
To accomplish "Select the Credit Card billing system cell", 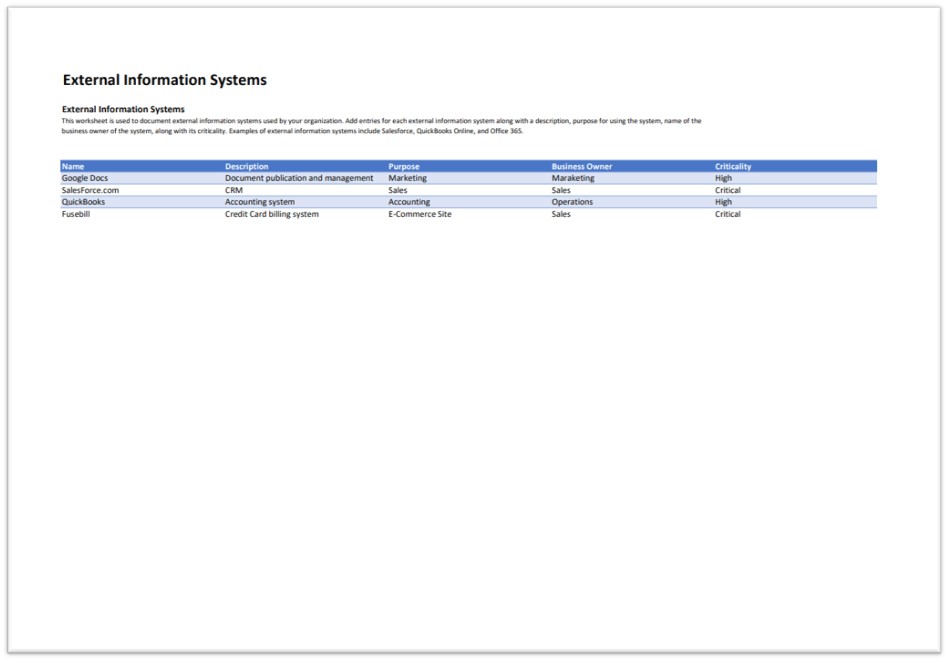I will click(x=271, y=214).
